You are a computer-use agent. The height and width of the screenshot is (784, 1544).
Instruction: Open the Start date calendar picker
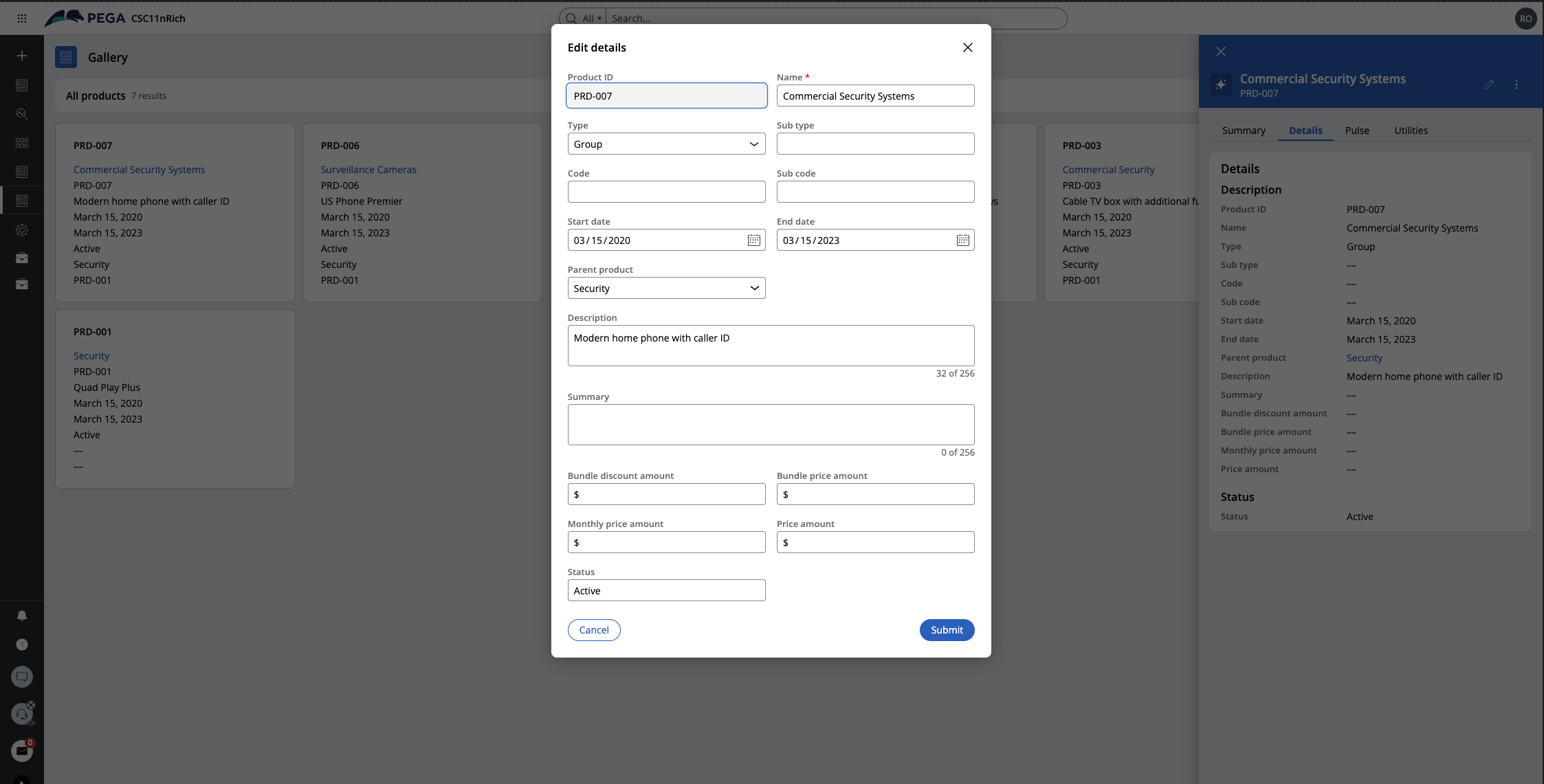point(754,240)
